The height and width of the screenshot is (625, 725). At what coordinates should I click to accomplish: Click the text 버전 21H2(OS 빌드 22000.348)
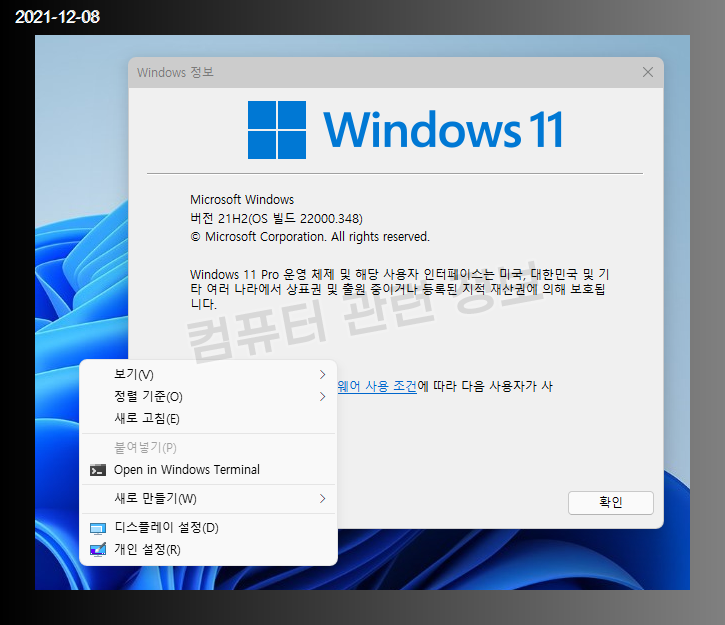276,218
